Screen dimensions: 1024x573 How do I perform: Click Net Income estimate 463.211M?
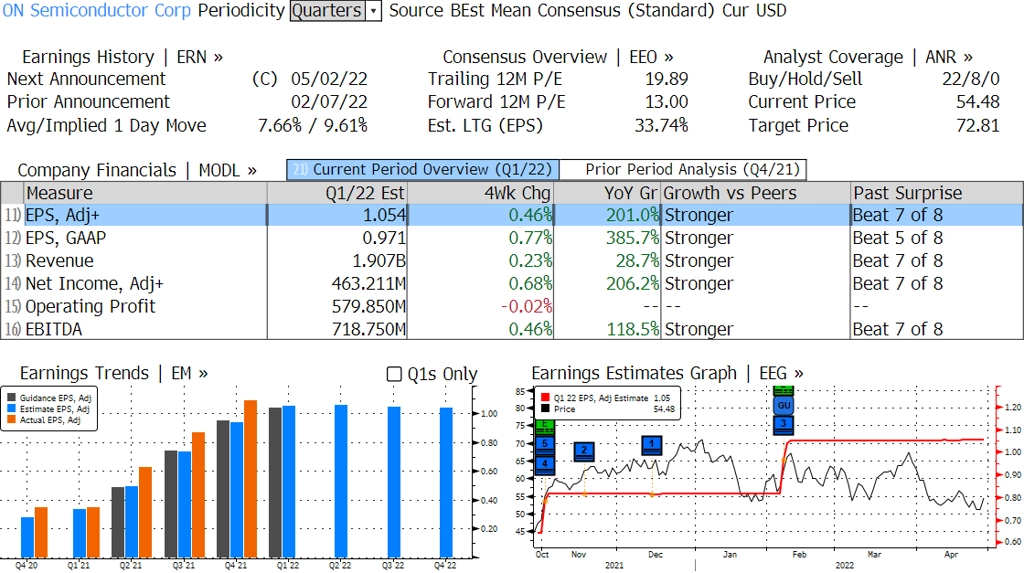[x=368, y=284]
